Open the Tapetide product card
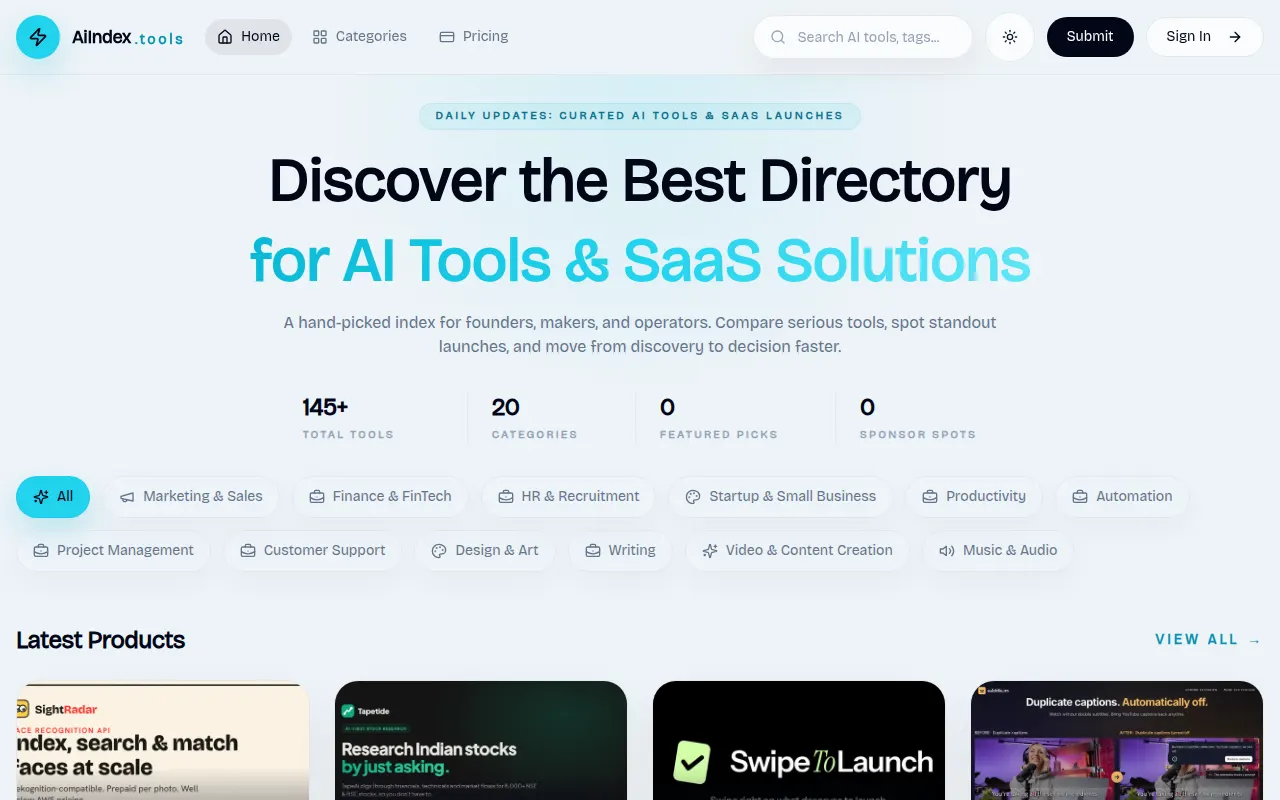Image resolution: width=1280 pixels, height=800 pixels. pyautogui.click(x=481, y=741)
